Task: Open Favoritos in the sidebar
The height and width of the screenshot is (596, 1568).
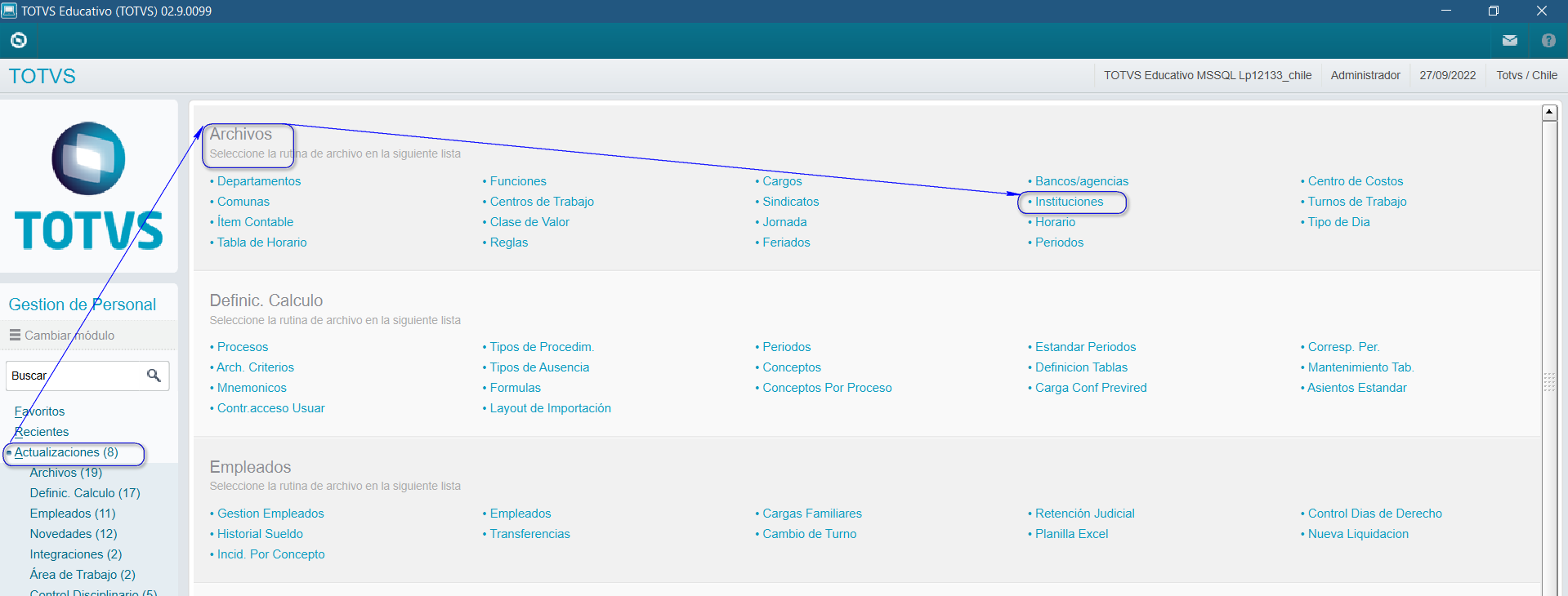Action: click(39, 411)
